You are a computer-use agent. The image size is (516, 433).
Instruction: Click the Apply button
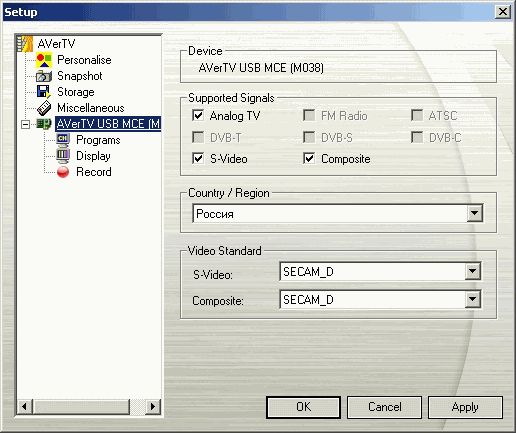pos(465,407)
